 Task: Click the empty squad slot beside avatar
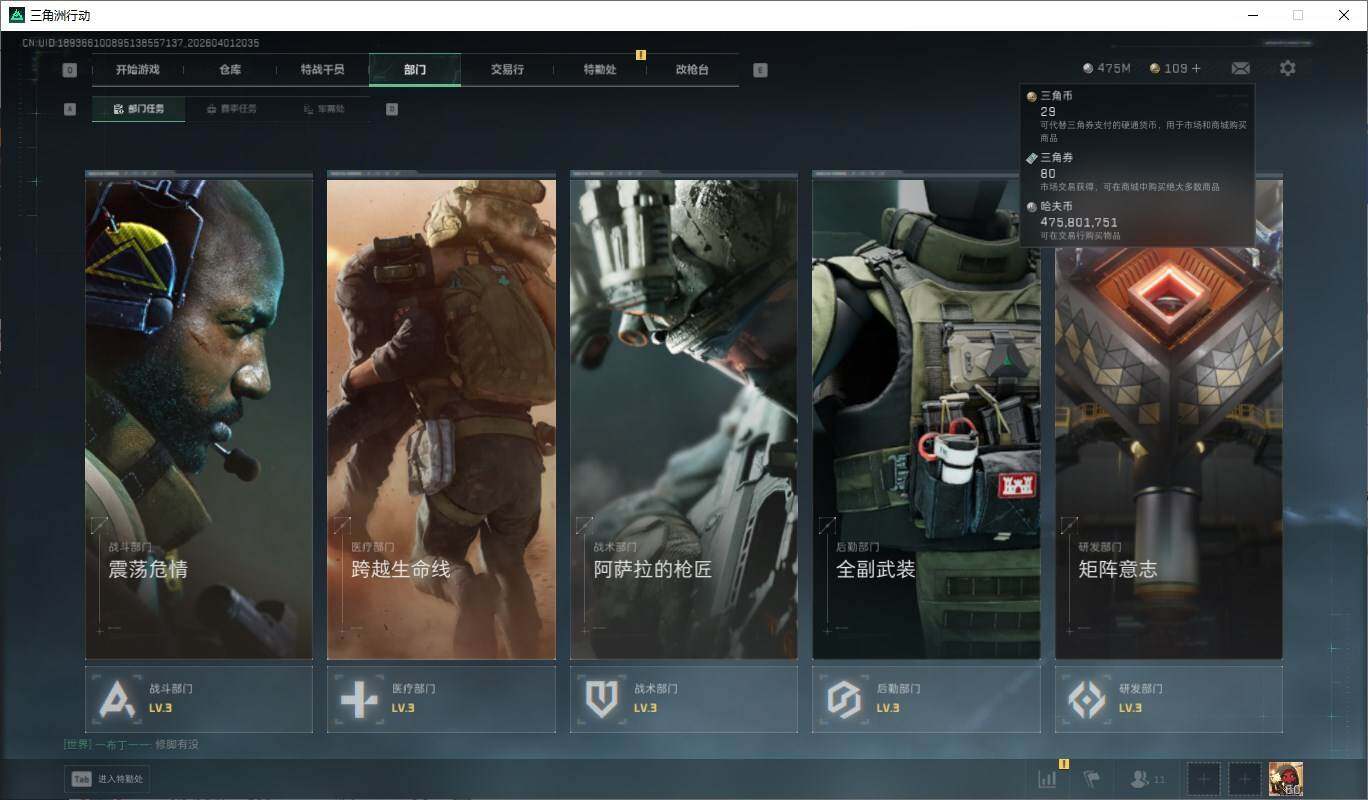pyautogui.click(x=1244, y=779)
